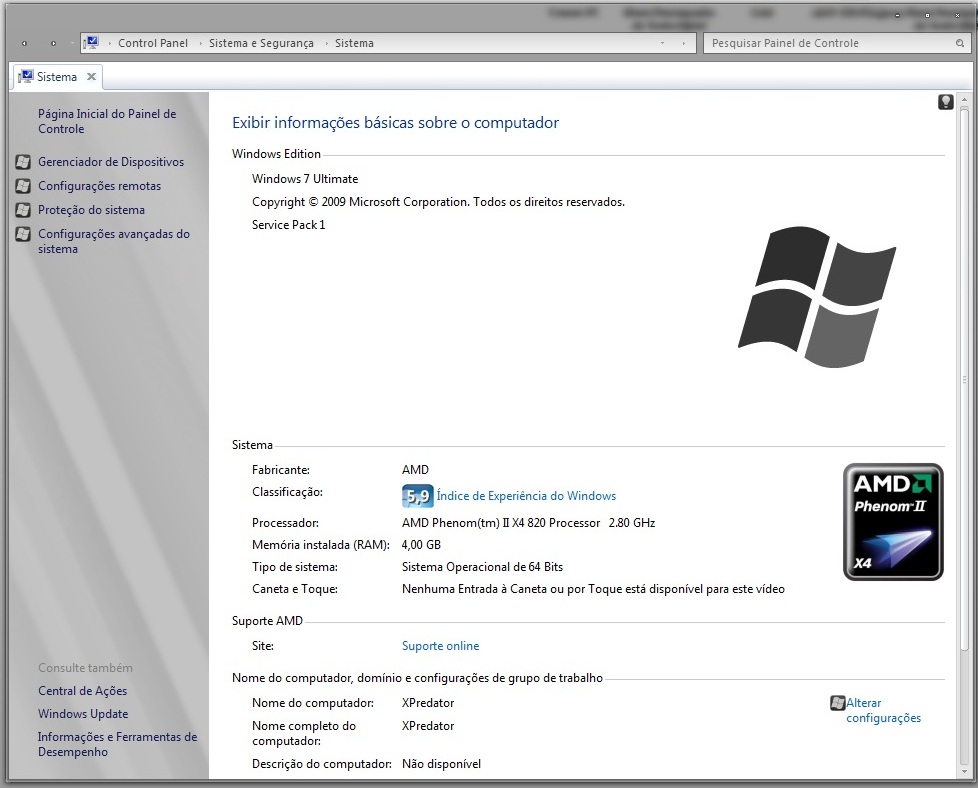
Task: Click Alterar configurações link
Action: point(882,710)
